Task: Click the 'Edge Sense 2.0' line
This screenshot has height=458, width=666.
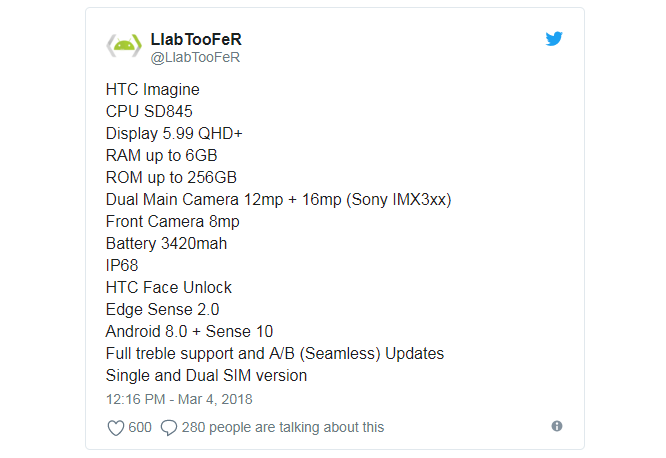Action: pos(162,309)
